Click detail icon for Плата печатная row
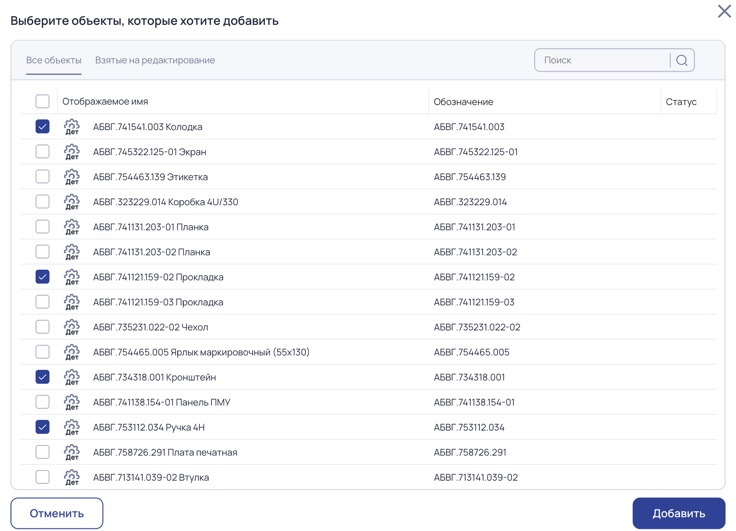736x531 pixels. click(72, 452)
